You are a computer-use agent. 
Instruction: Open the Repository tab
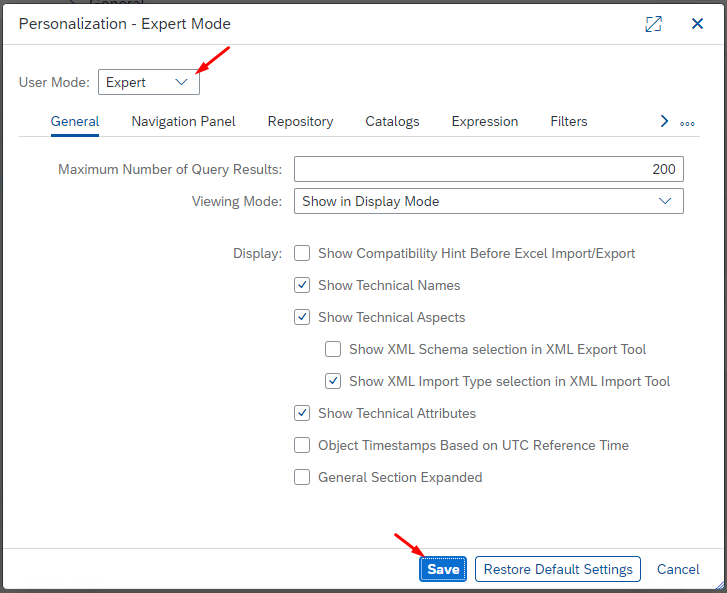coord(300,121)
